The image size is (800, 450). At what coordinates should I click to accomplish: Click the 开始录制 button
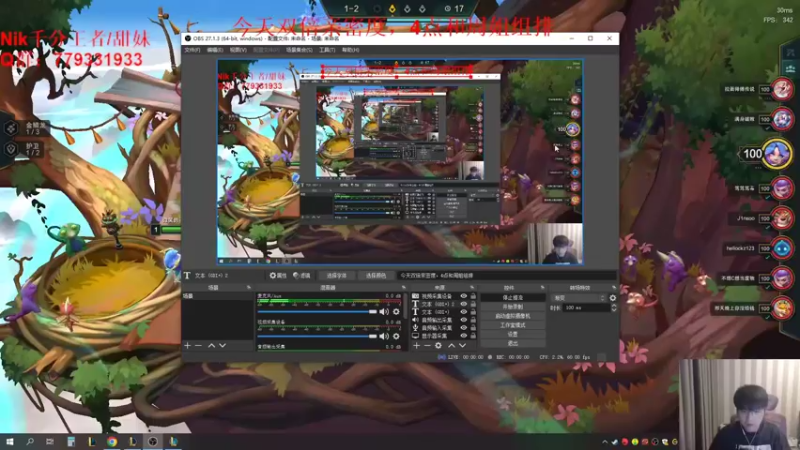(x=513, y=307)
